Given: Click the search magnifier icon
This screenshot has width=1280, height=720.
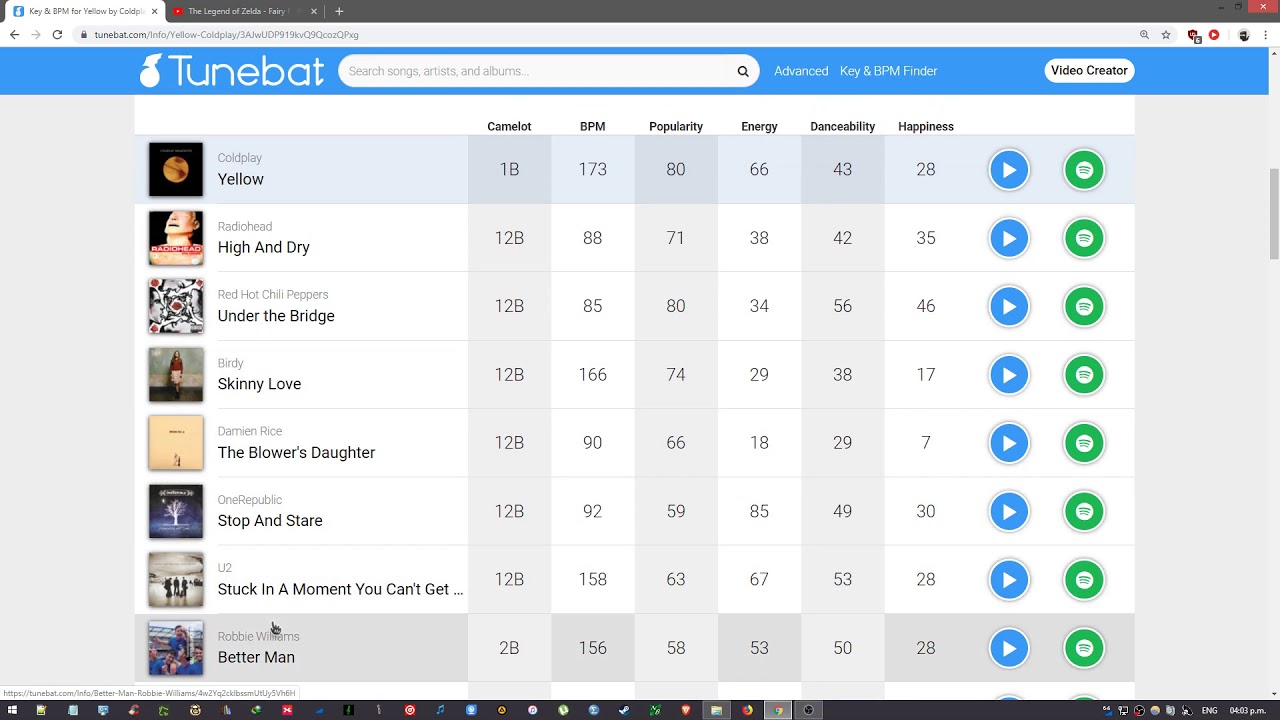Looking at the screenshot, I should coord(743,71).
